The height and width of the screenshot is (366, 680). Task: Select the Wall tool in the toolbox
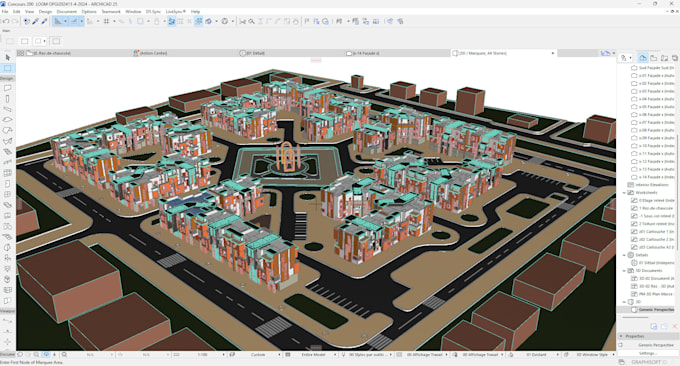coord(7,88)
